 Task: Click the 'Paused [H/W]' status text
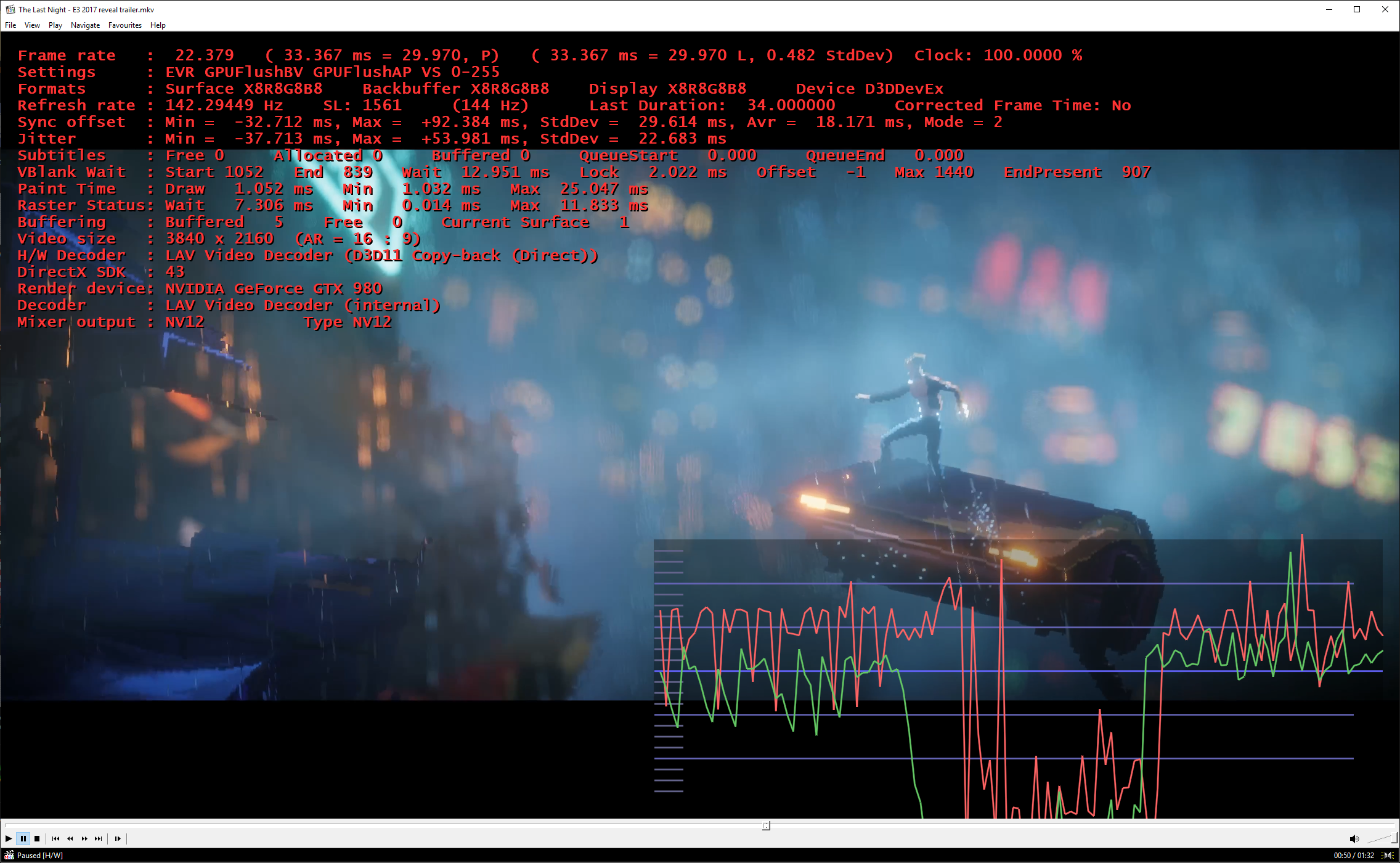click(x=40, y=855)
